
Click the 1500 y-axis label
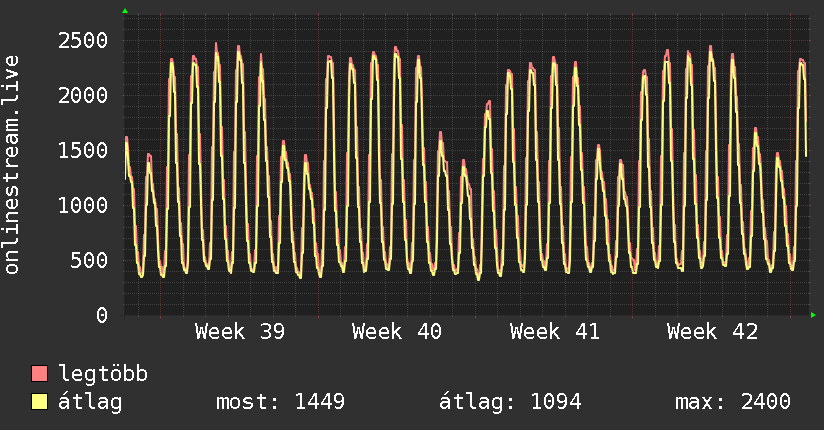pos(83,150)
